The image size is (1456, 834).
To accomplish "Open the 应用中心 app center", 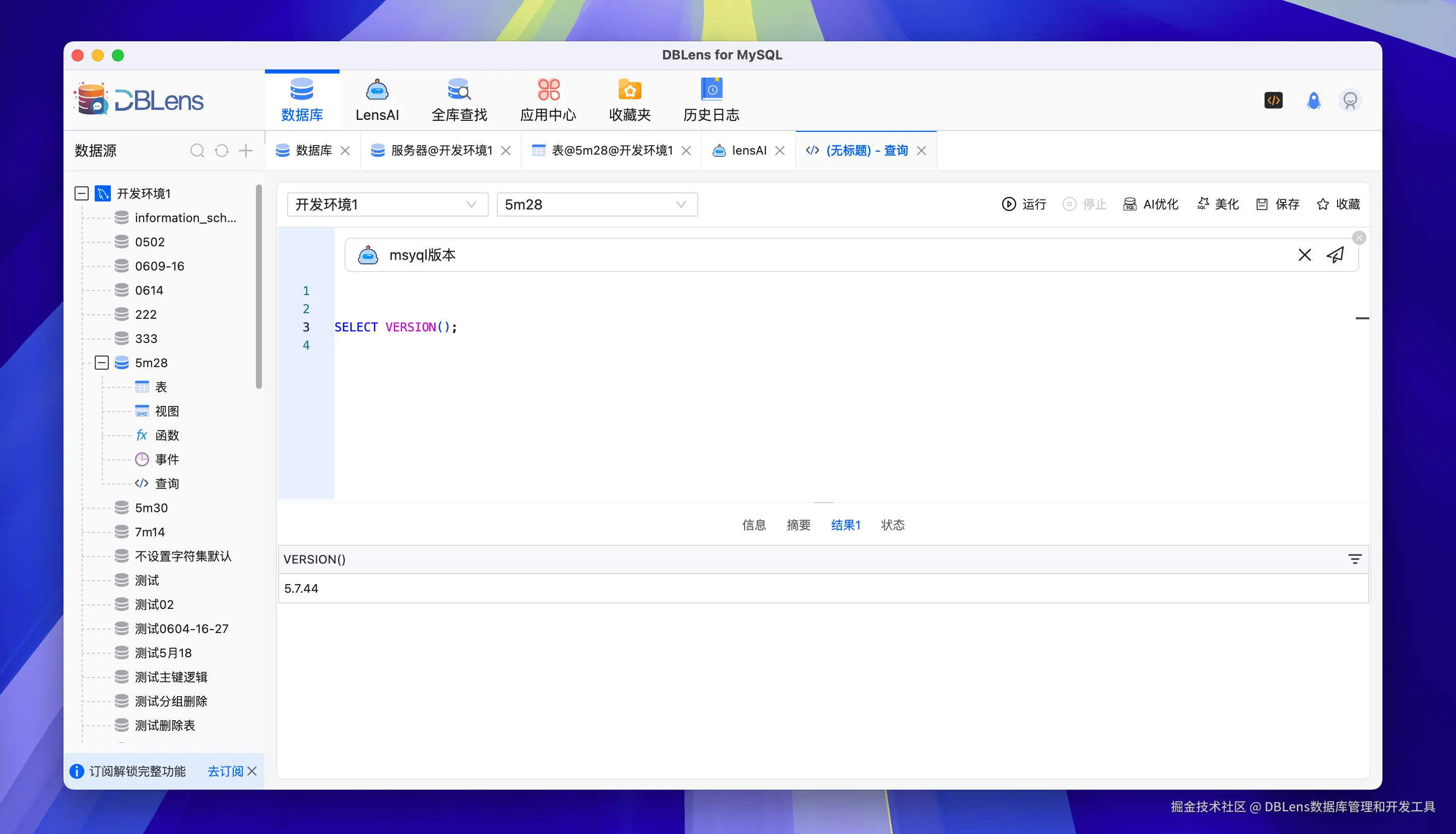I will 548,99.
